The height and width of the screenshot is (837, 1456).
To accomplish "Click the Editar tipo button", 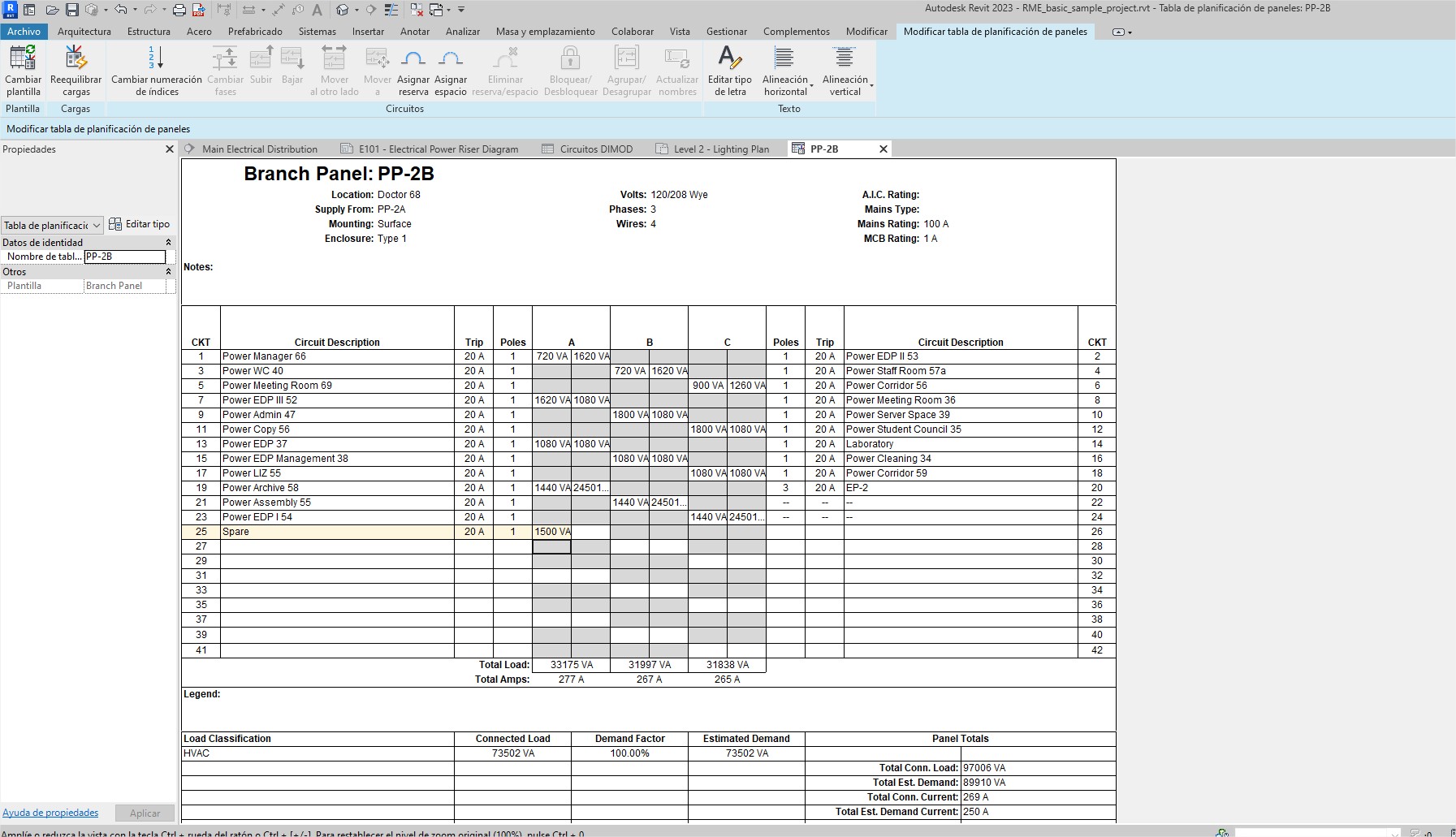I will 140,224.
